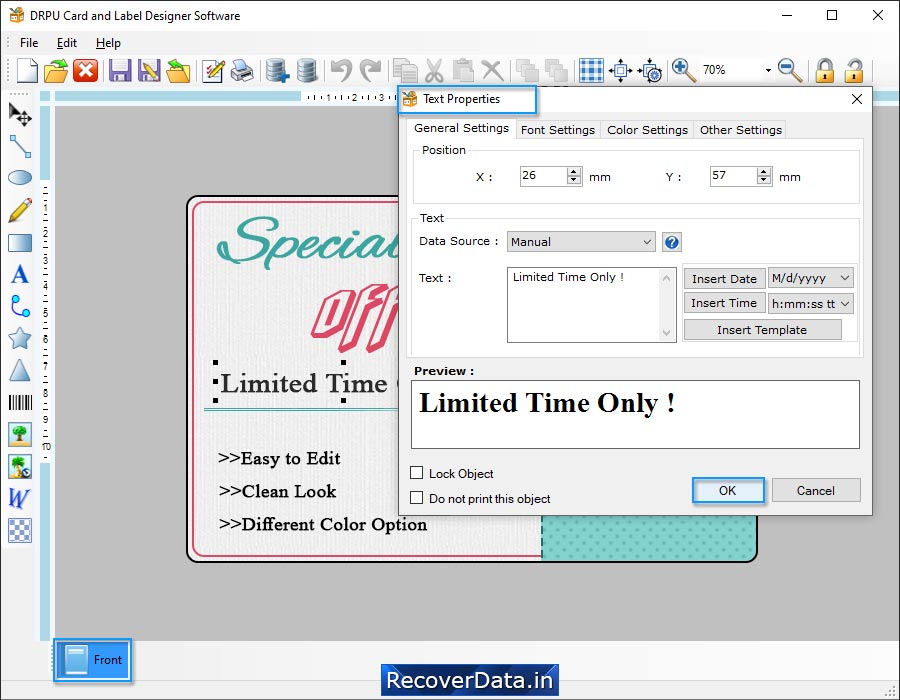This screenshot has width=900, height=700.
Task: Click the checkered pattern background tool
Action: pos(20,530)
